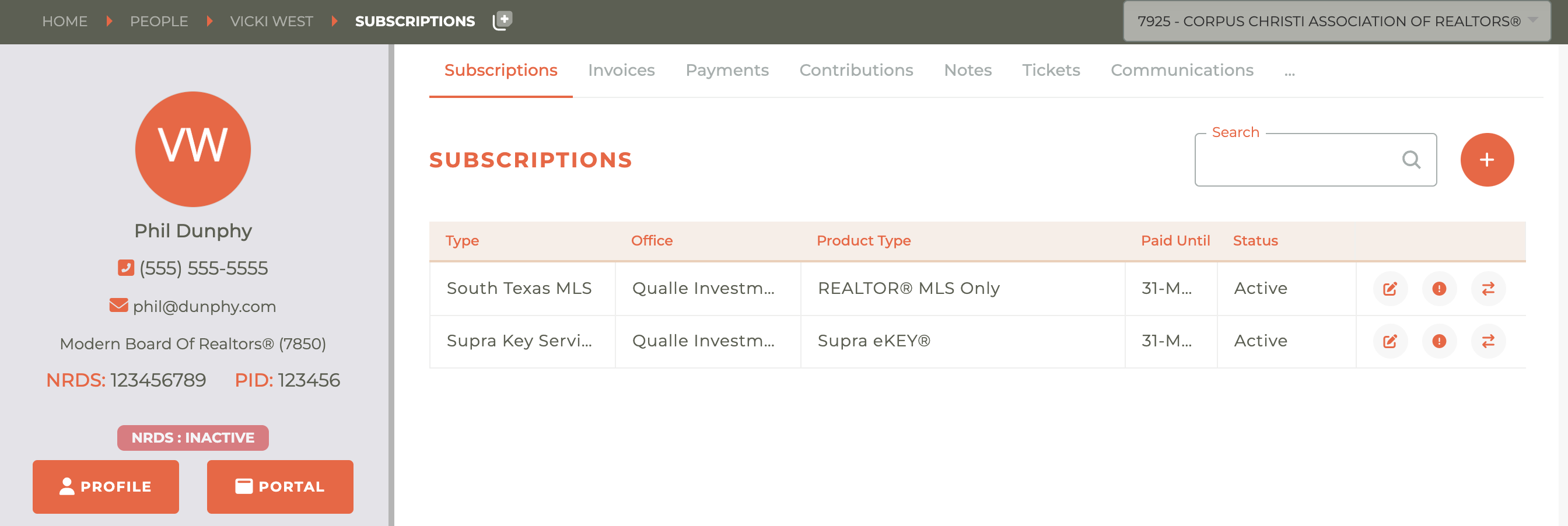
Task: Navigate to PEOPLE in the breadcrumb
Action: [159, 22]
